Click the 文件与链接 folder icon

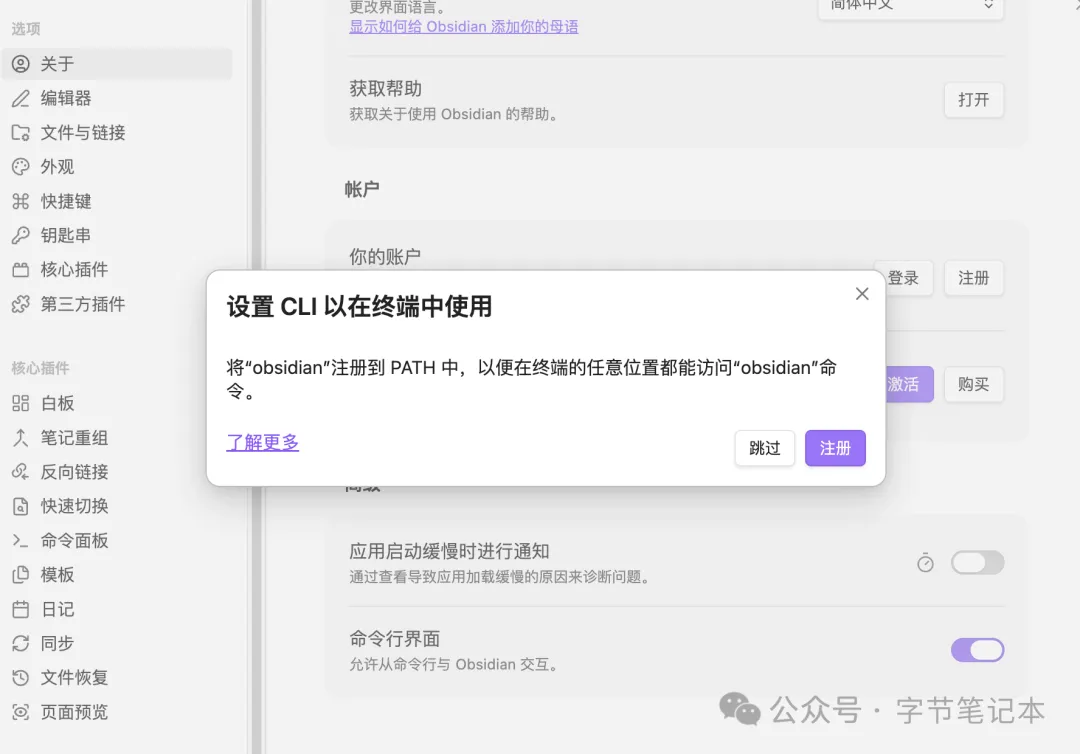[x=21, y=133]
